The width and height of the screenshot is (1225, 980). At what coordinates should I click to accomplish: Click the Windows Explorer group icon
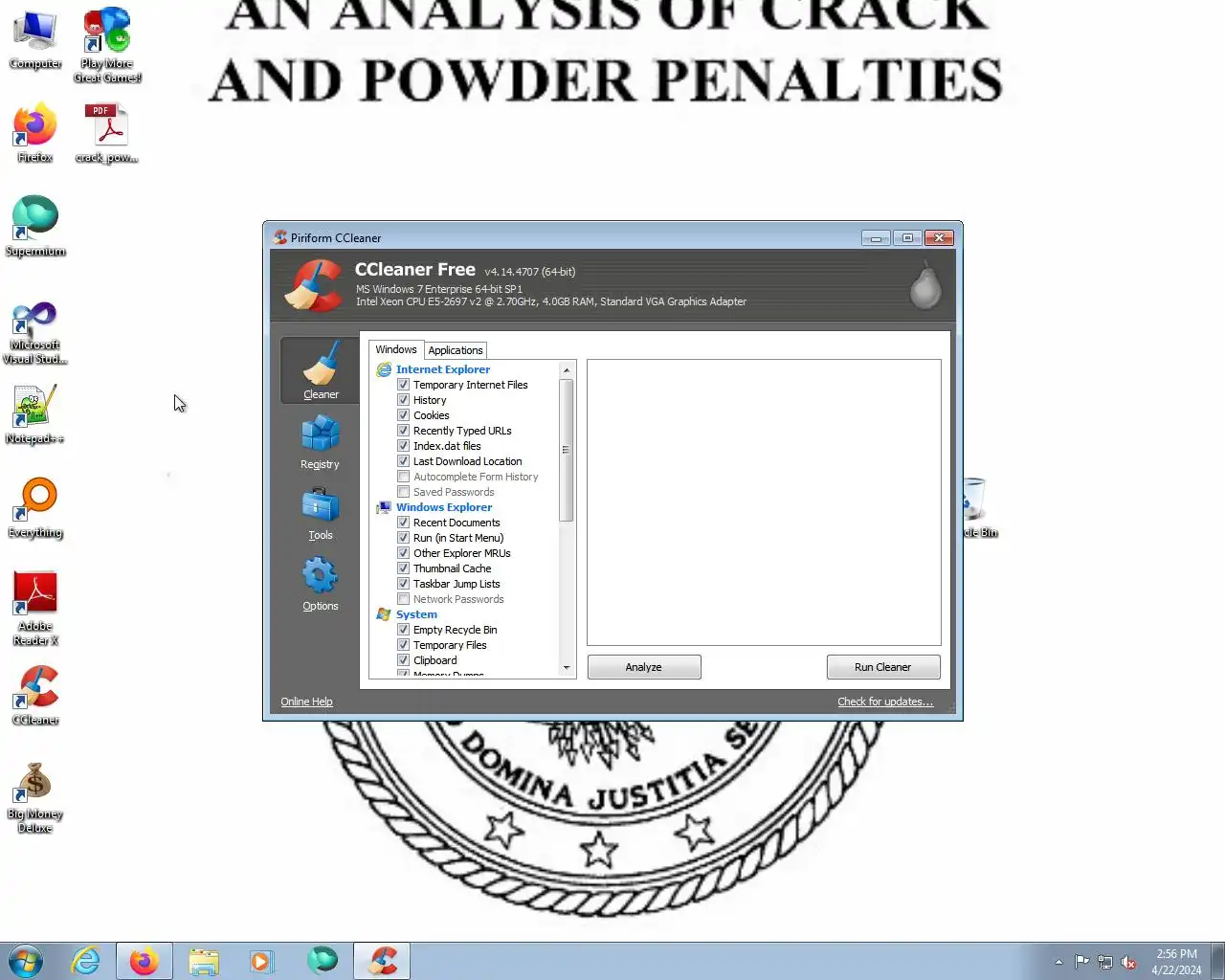tap(384, 507)
